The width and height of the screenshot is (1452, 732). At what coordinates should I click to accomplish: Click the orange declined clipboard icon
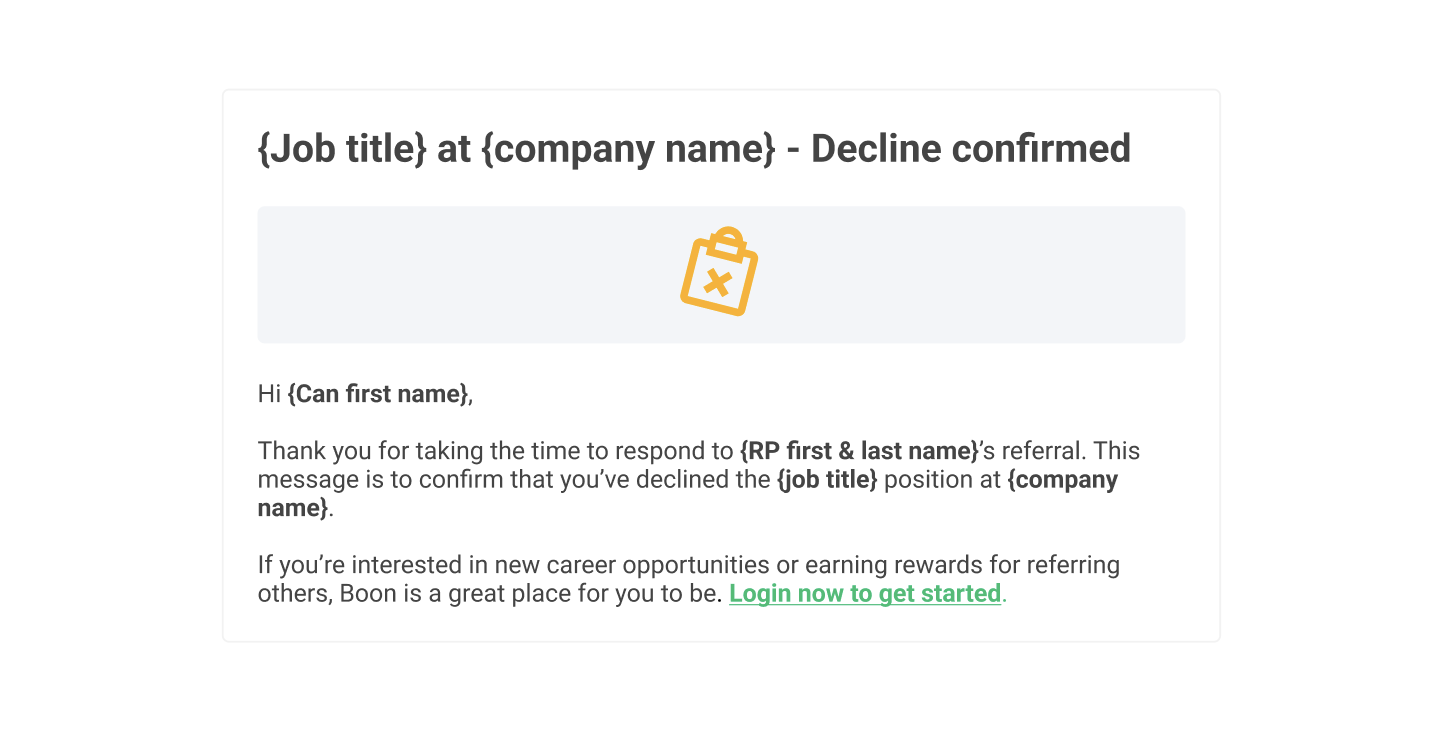[720, 272]
